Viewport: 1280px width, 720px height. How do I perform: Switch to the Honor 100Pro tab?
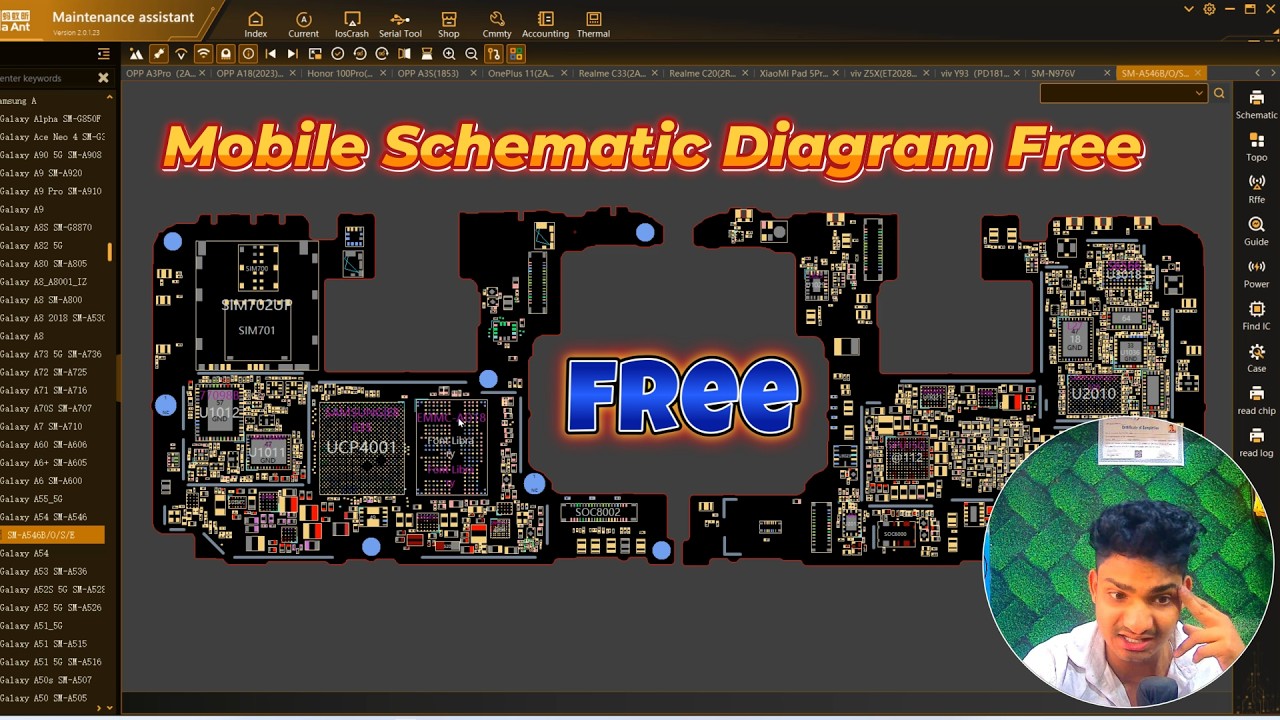click(340, 73)
